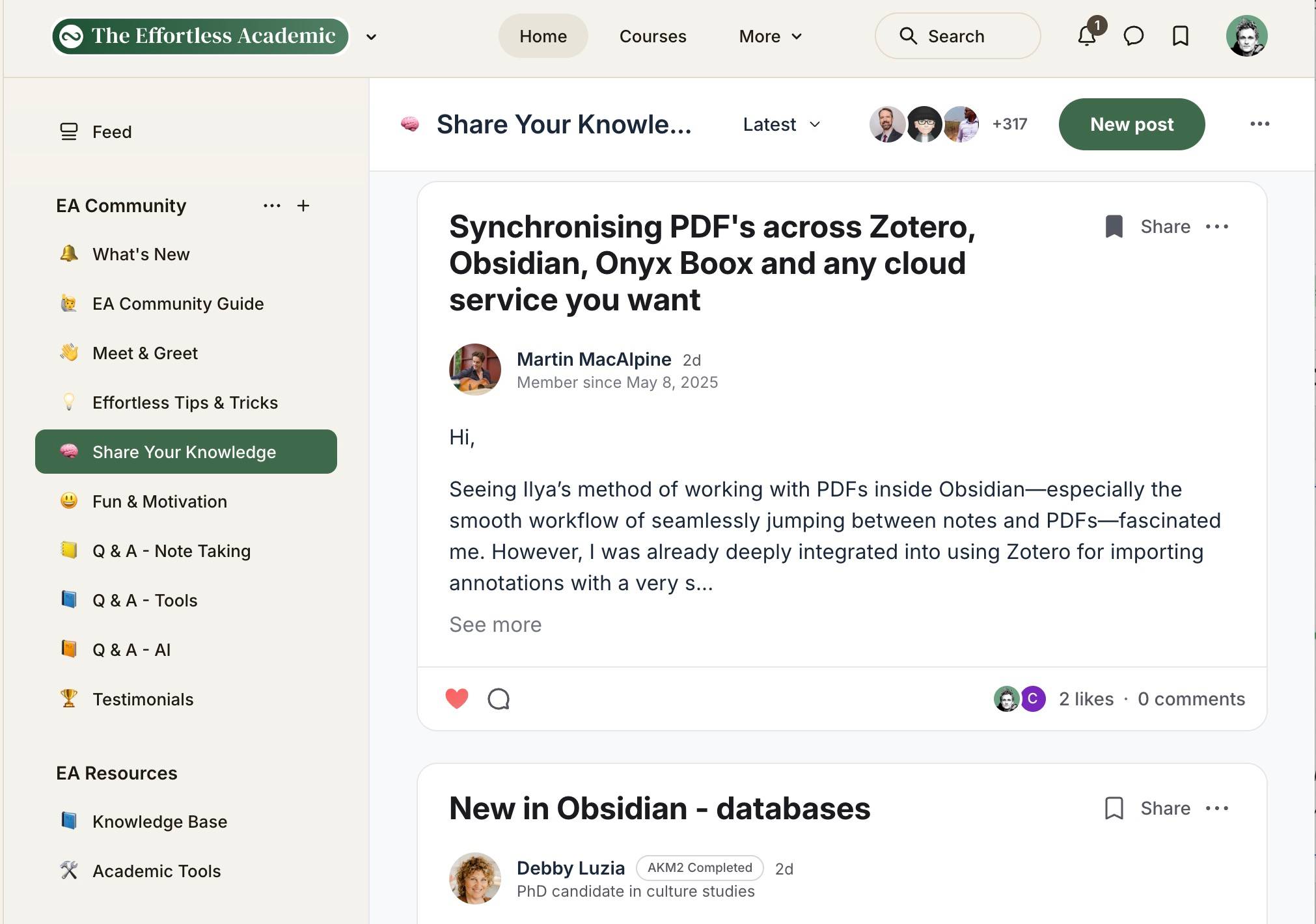Open EA Community section options dots
This screenshot has height=924, width=1316.
click(x=272, y=206)
